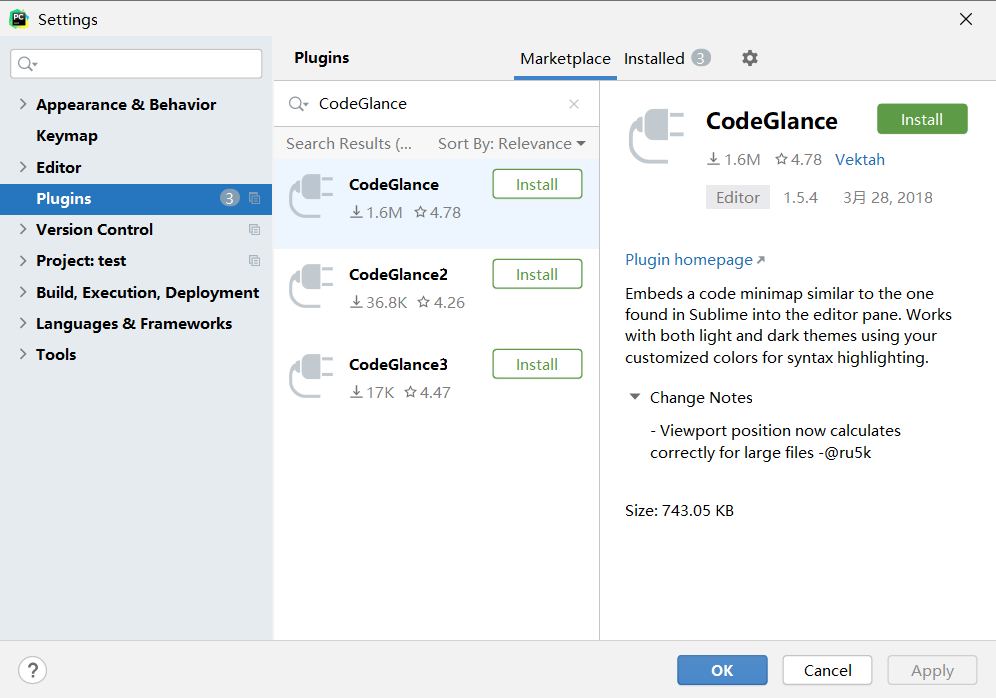Click the Plugins badge showing 3
Viewport: 996px width, 698px height.
pyautogui.click(x=230, y=198)
